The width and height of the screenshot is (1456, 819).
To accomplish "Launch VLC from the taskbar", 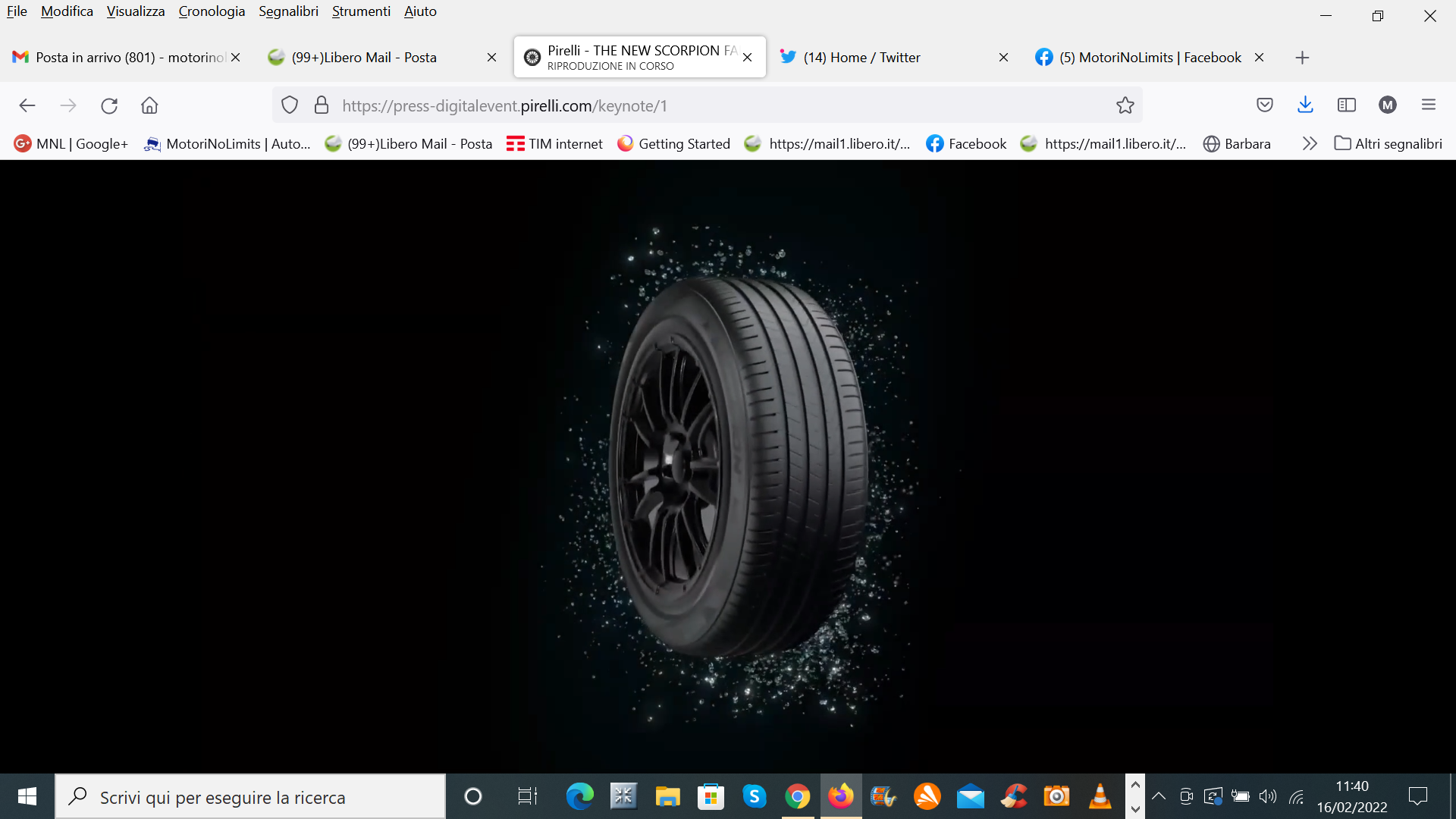I will tap(1100, 796).
